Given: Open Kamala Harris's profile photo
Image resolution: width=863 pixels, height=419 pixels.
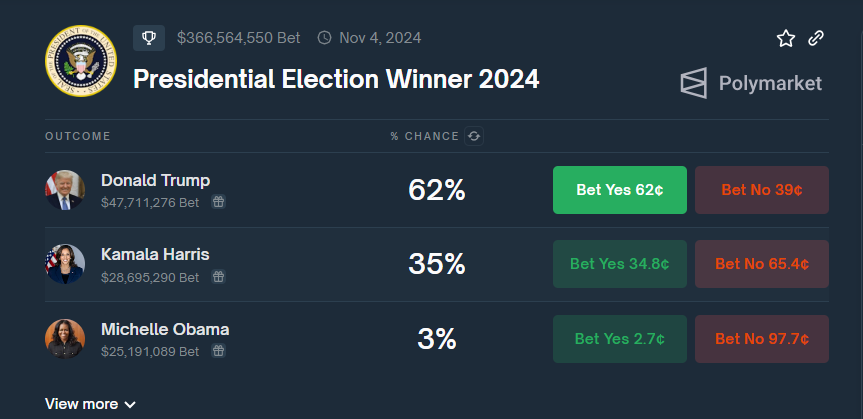Looking at the screenshot, I should (x=65, y=264).
